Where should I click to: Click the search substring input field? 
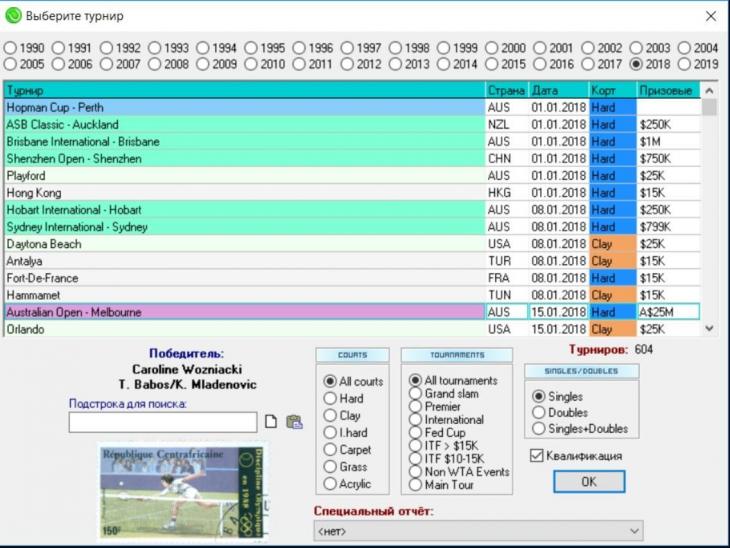pyautogui.click(x=162, y=422)
